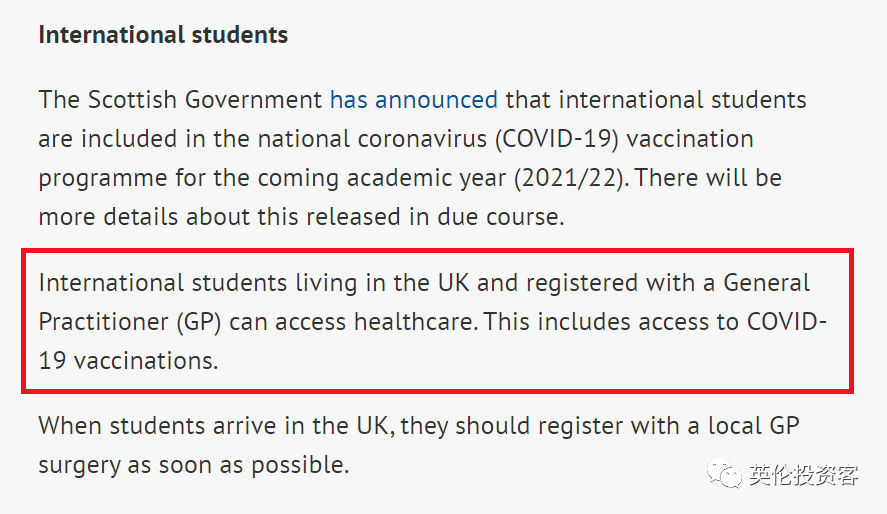Select the "International students" heading
This screenshot has width=887, height=514.
(163, 35)
